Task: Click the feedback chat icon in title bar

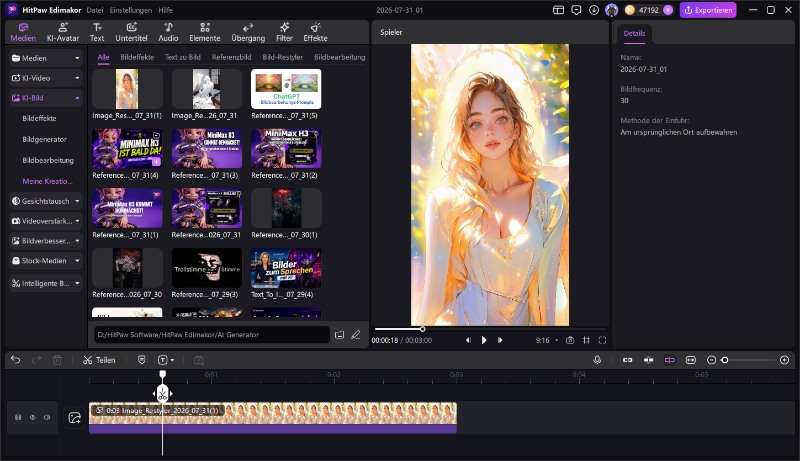Action: click(576, 10)
